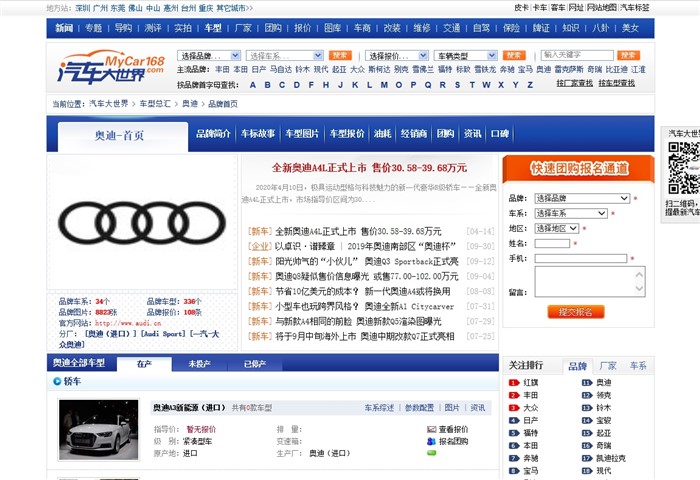Click 凯迪拉克 in brand ranking
The image size is (700, 480).
(611, 458)
